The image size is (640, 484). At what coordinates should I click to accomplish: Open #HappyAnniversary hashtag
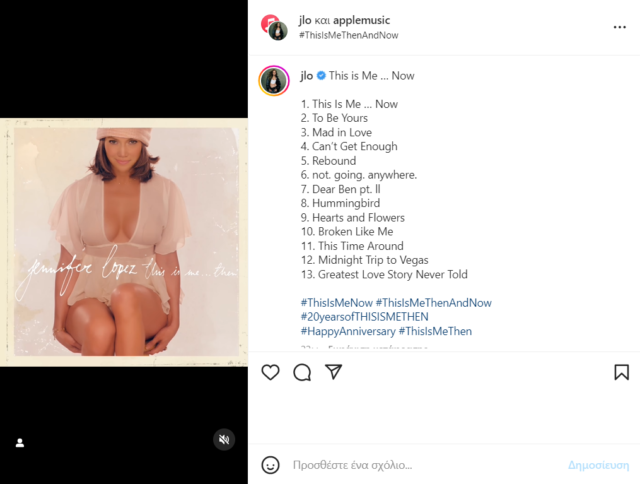pyautogui.click(x=348, y=331)
